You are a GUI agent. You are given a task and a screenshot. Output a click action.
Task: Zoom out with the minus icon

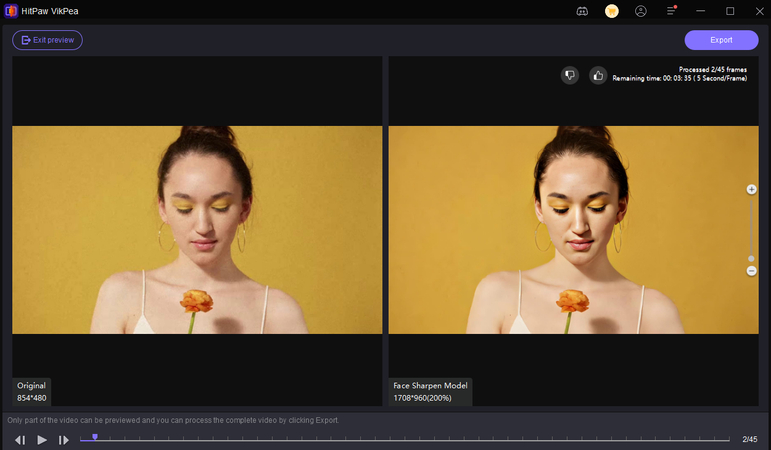pos(751,271)
